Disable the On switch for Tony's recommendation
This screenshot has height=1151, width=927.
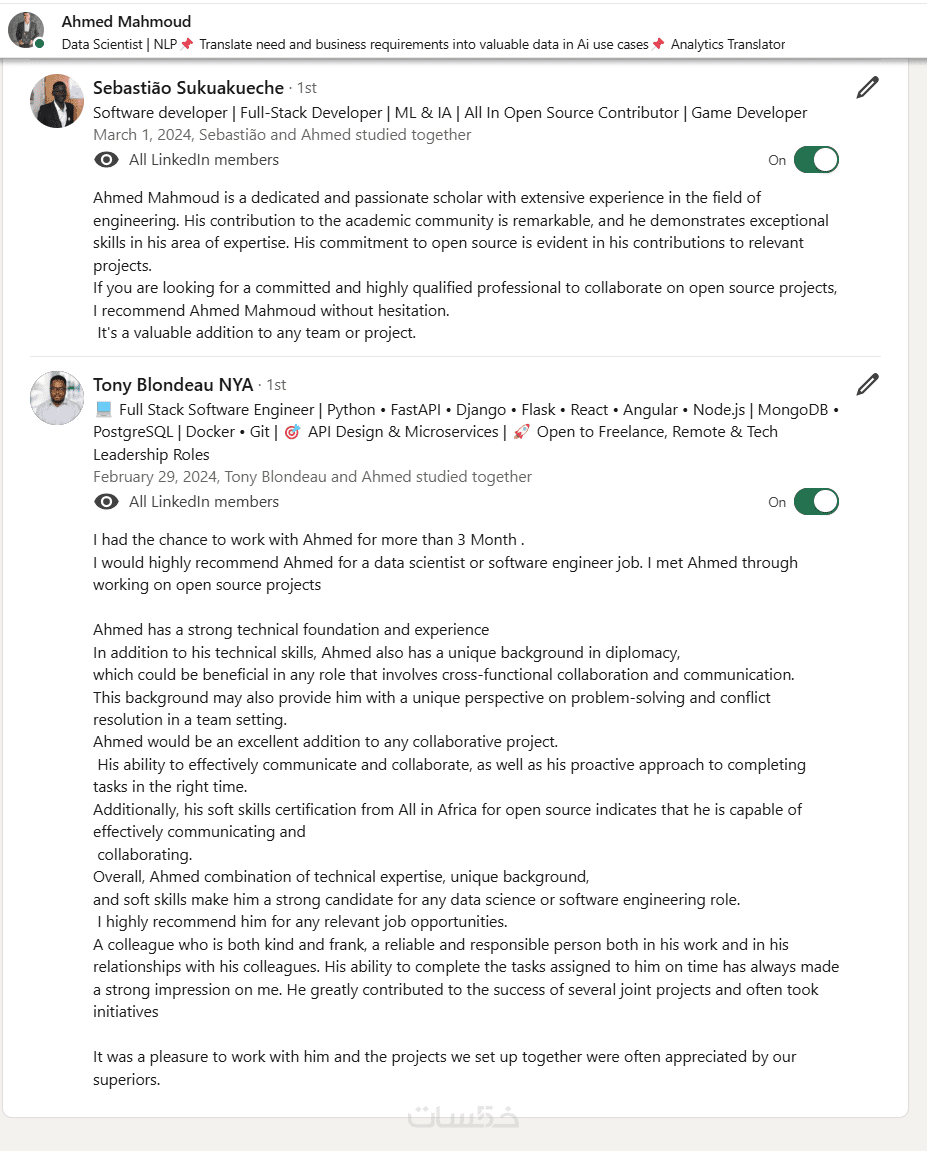[815, 502]
